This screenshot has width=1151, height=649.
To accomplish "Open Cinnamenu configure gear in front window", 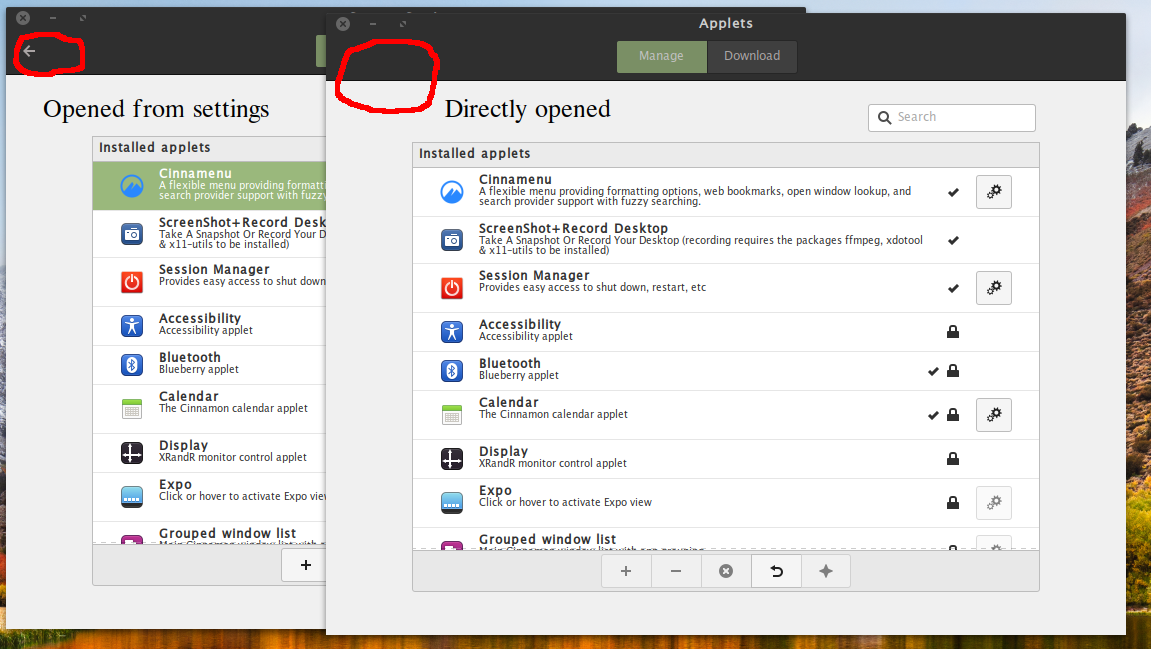I will click(994, 192).
